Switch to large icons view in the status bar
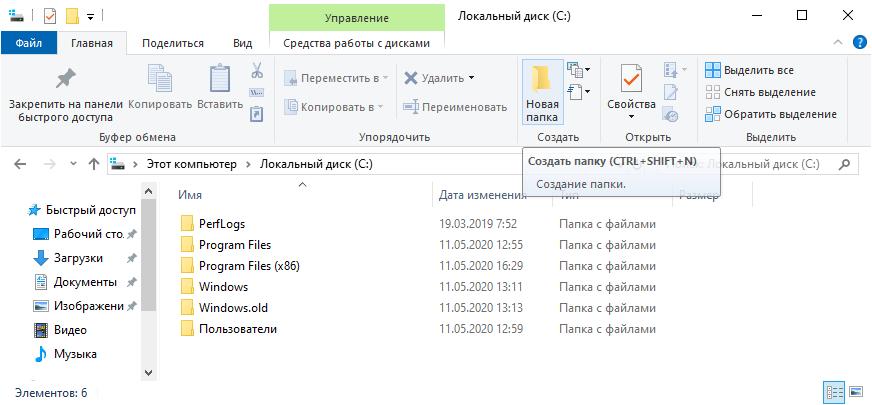The image size is (872, 405). (856, 392)
